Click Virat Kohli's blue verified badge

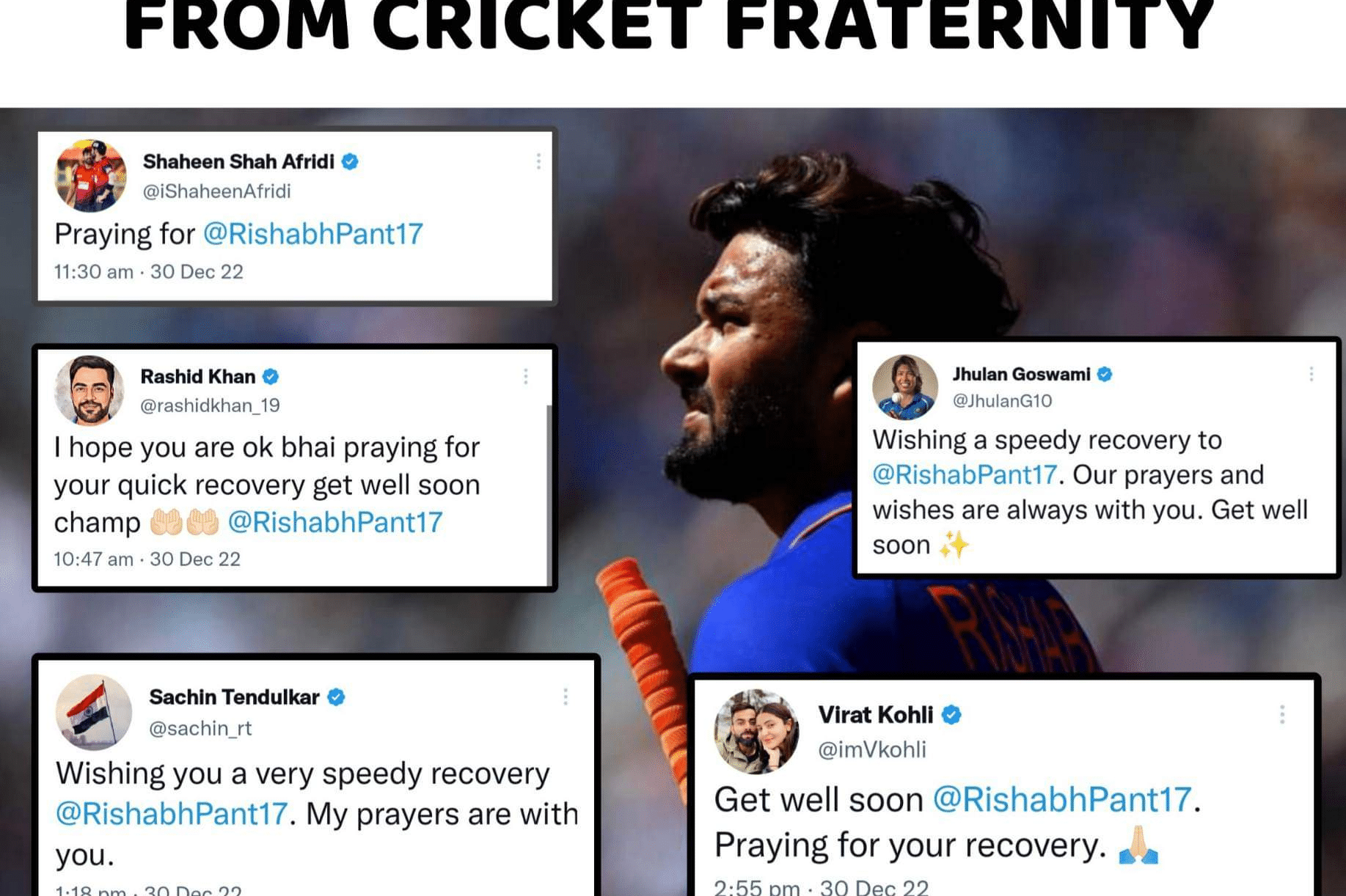951,715
